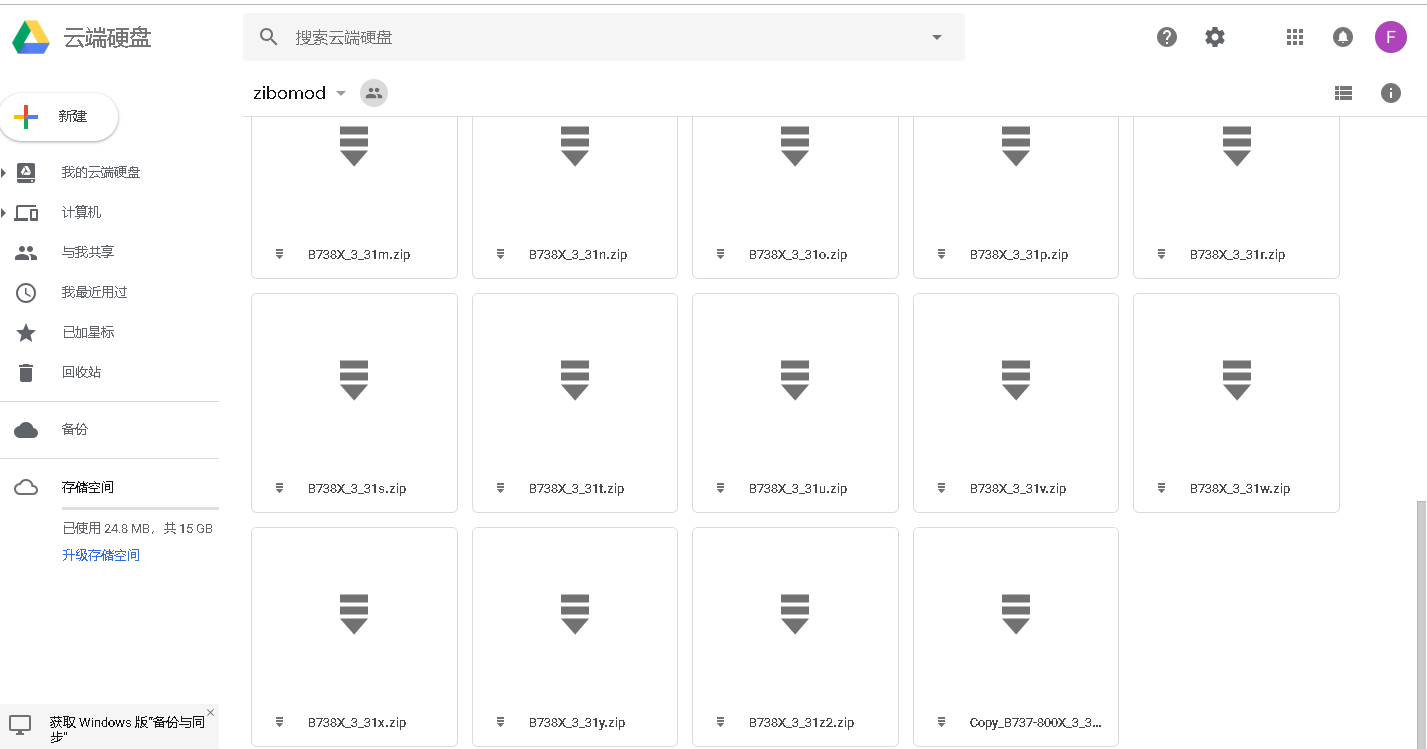Open the large Copy_B737-800X preview icon
Screen dimensions: 1427x749
click(x=1016, y=614)
